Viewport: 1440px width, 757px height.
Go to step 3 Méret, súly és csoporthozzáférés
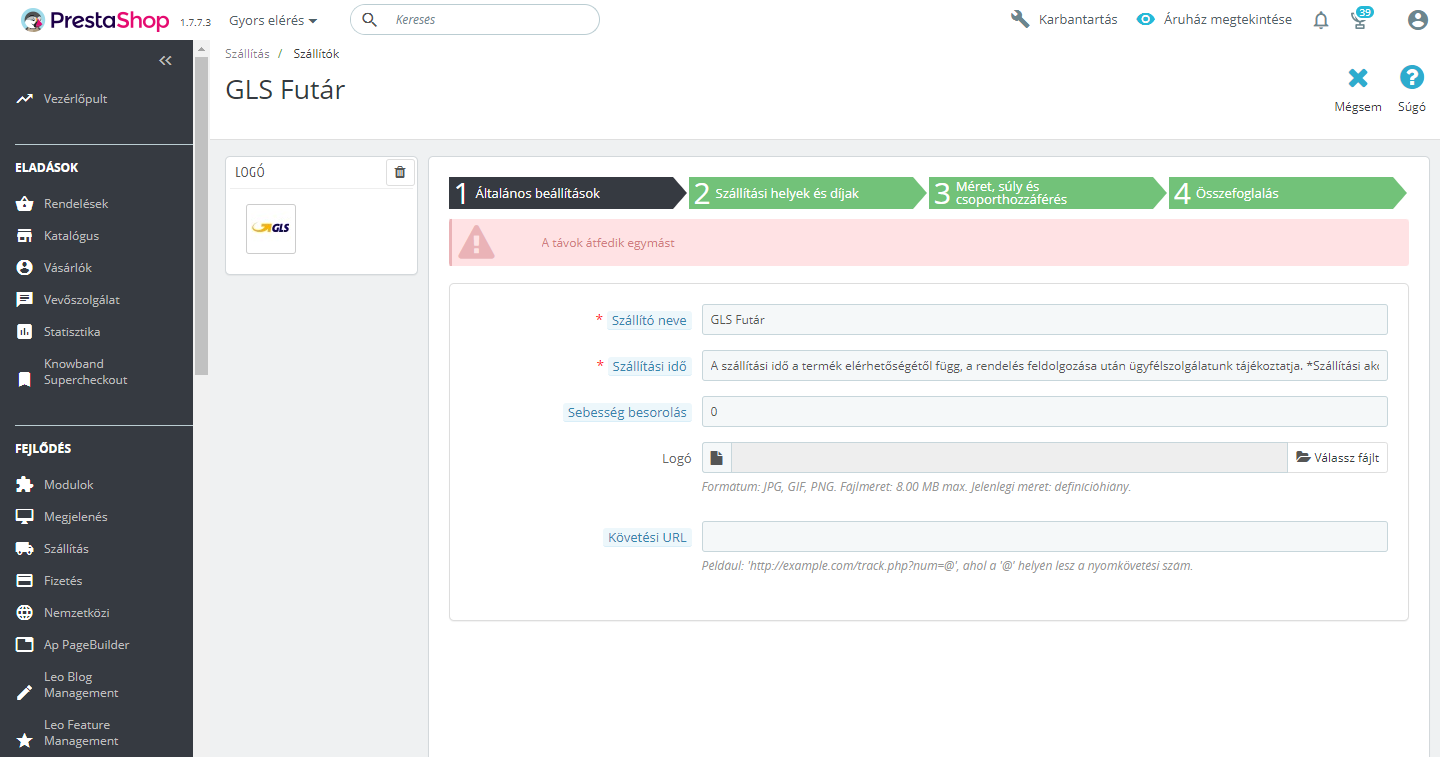point(1048,193)
